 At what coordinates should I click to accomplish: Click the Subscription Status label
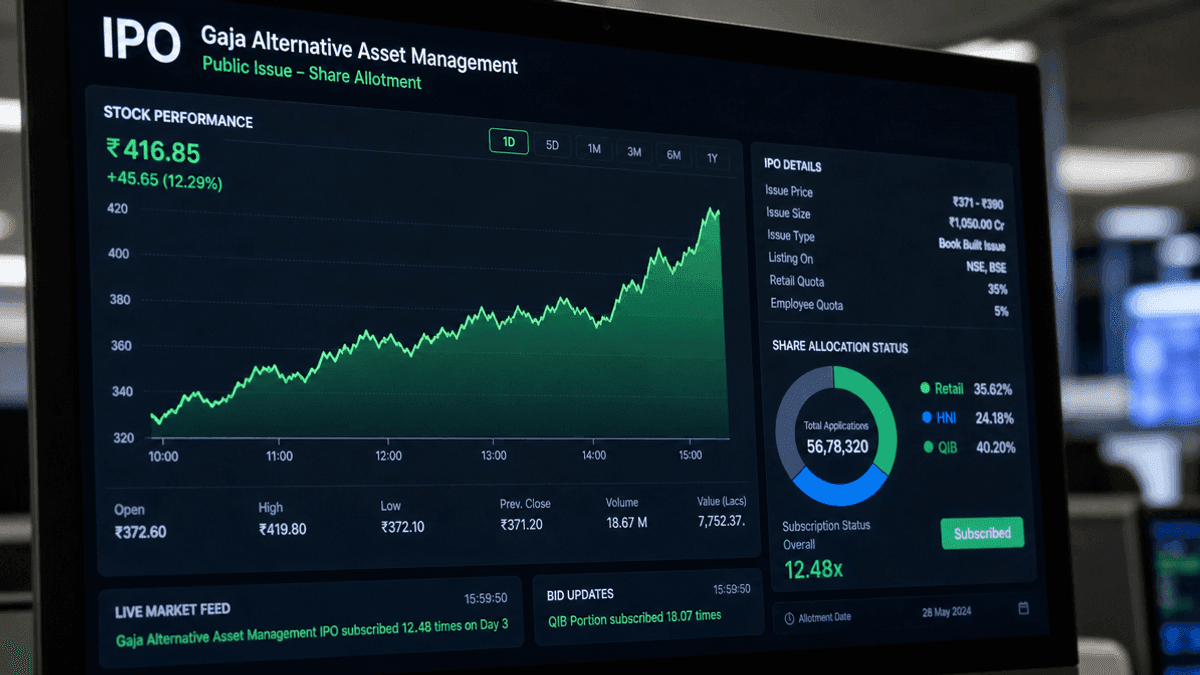click(826, 525)
